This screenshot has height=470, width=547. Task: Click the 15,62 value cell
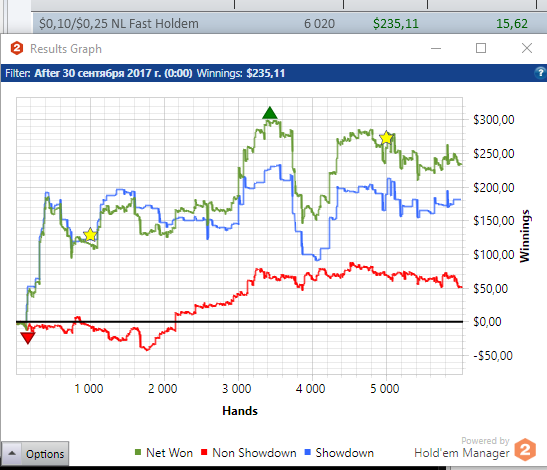512,24
